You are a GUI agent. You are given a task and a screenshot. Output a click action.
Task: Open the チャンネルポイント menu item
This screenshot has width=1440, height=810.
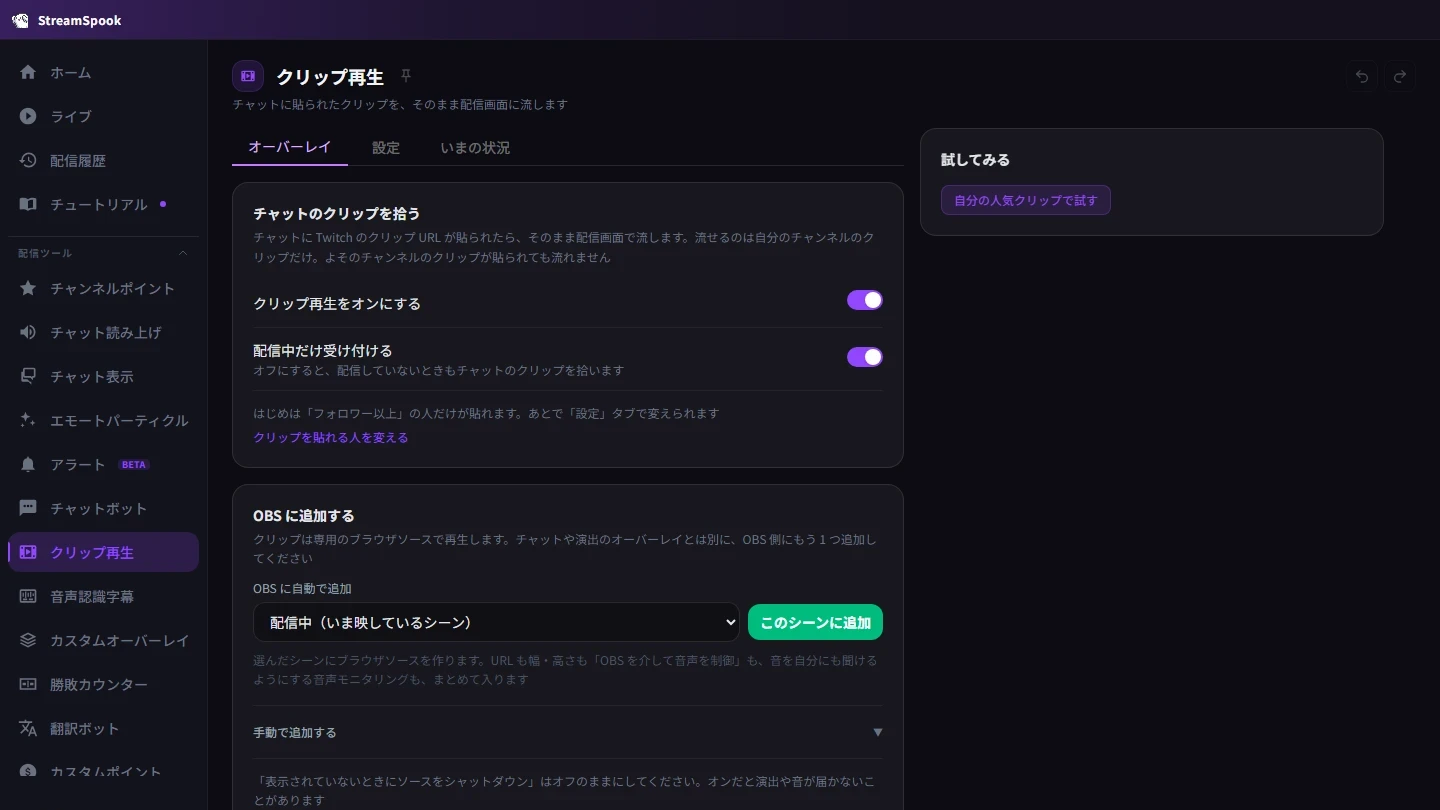(104, 288)
